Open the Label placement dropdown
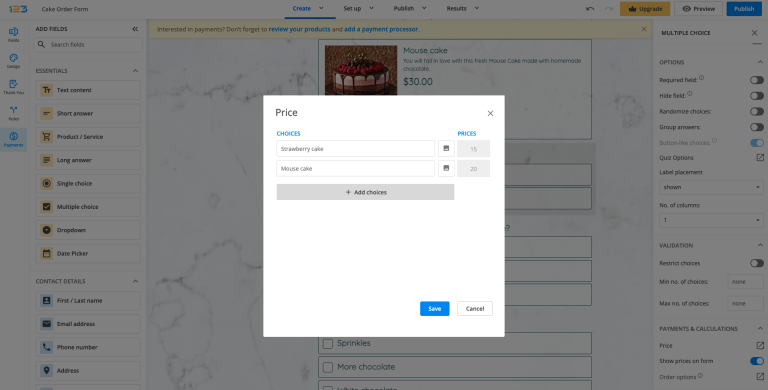The width and height of the screenshot is (768, 390). click(711, 187)
